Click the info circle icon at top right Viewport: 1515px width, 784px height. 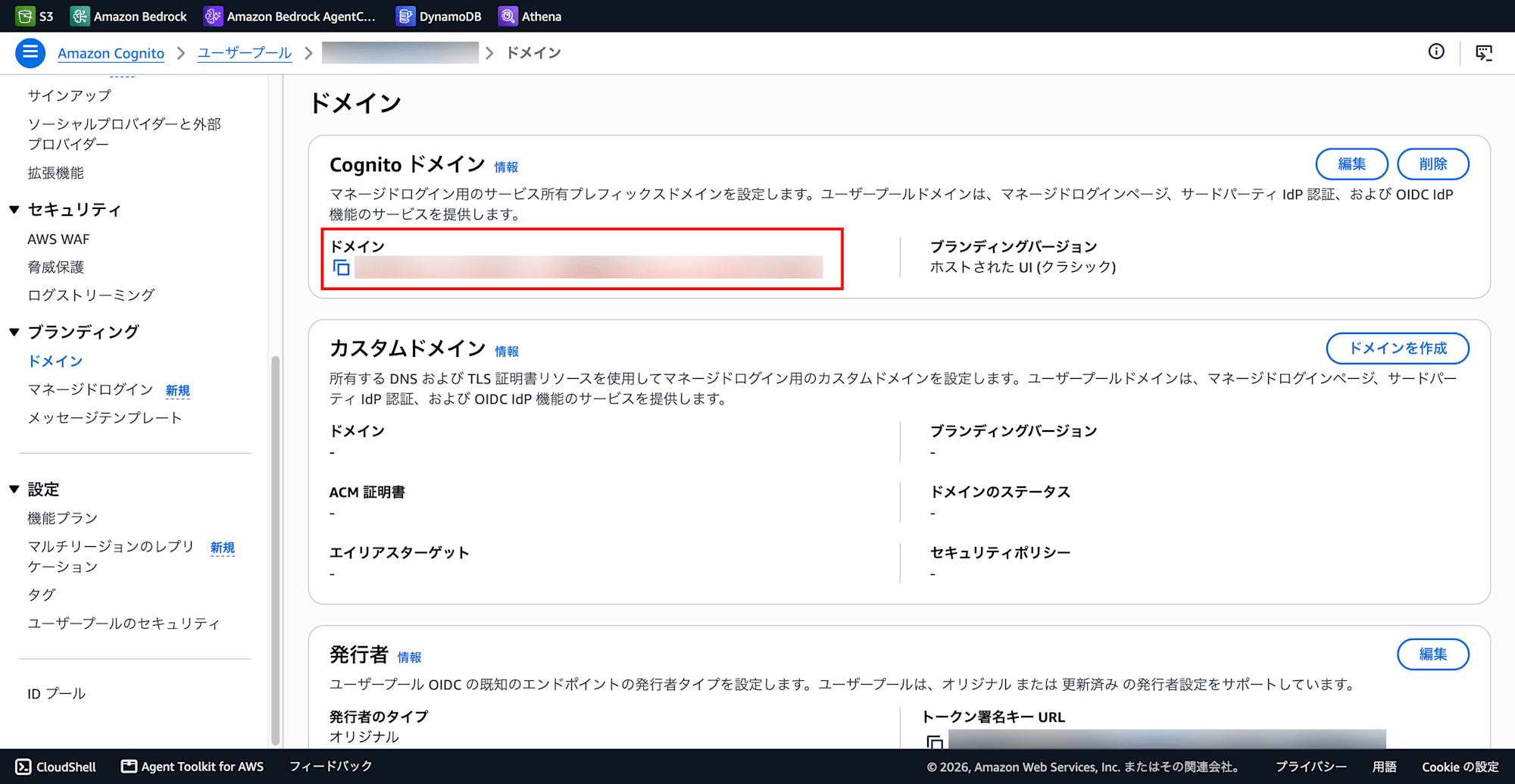[1436, 52]
